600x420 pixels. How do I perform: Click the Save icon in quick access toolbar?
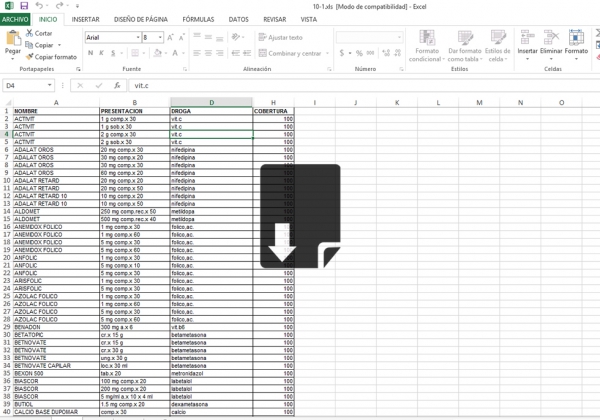[x=24, y=6]
